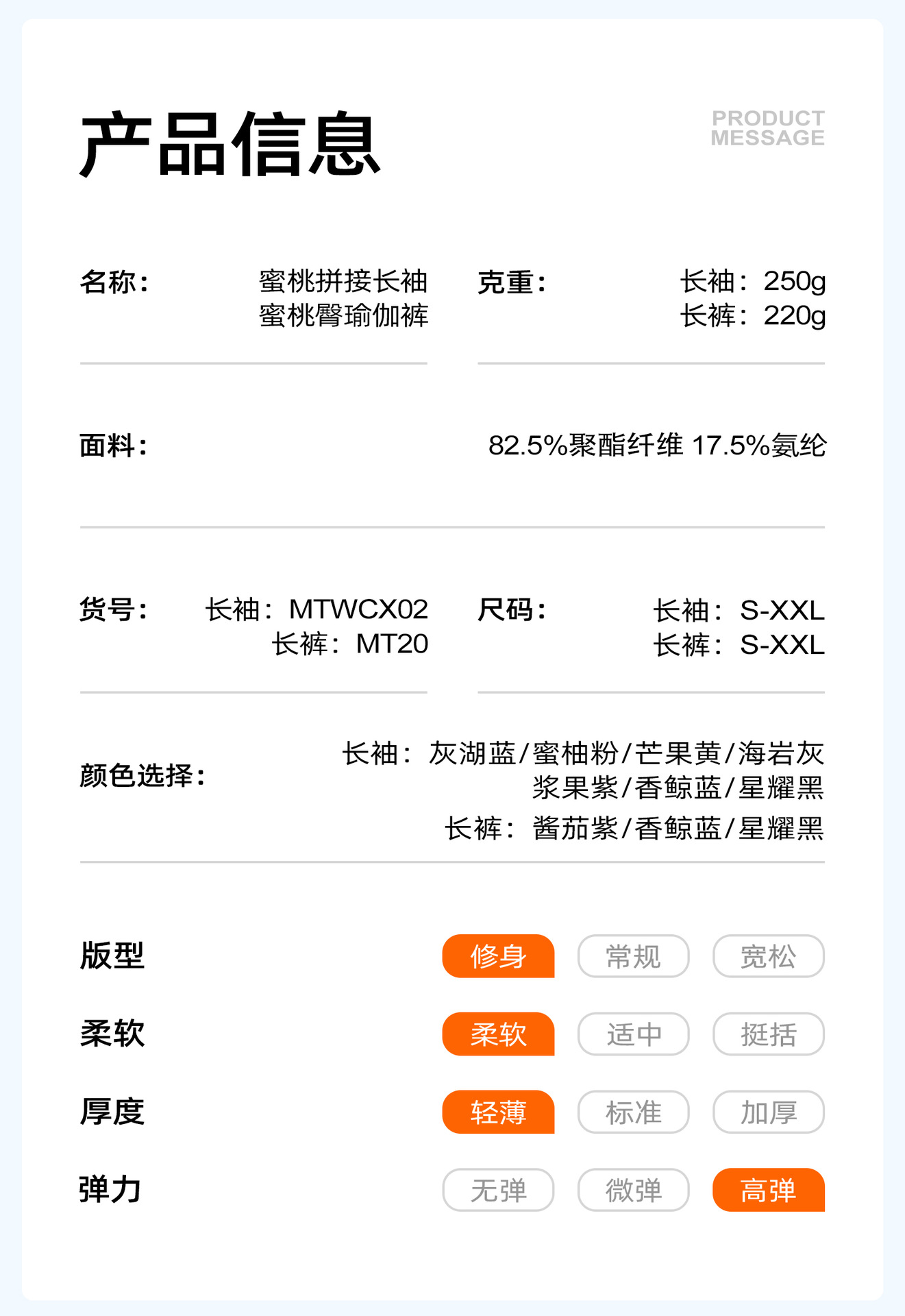Click the 酱茄紫 pants color text
905x1316 pixels.
click(575, 829)
